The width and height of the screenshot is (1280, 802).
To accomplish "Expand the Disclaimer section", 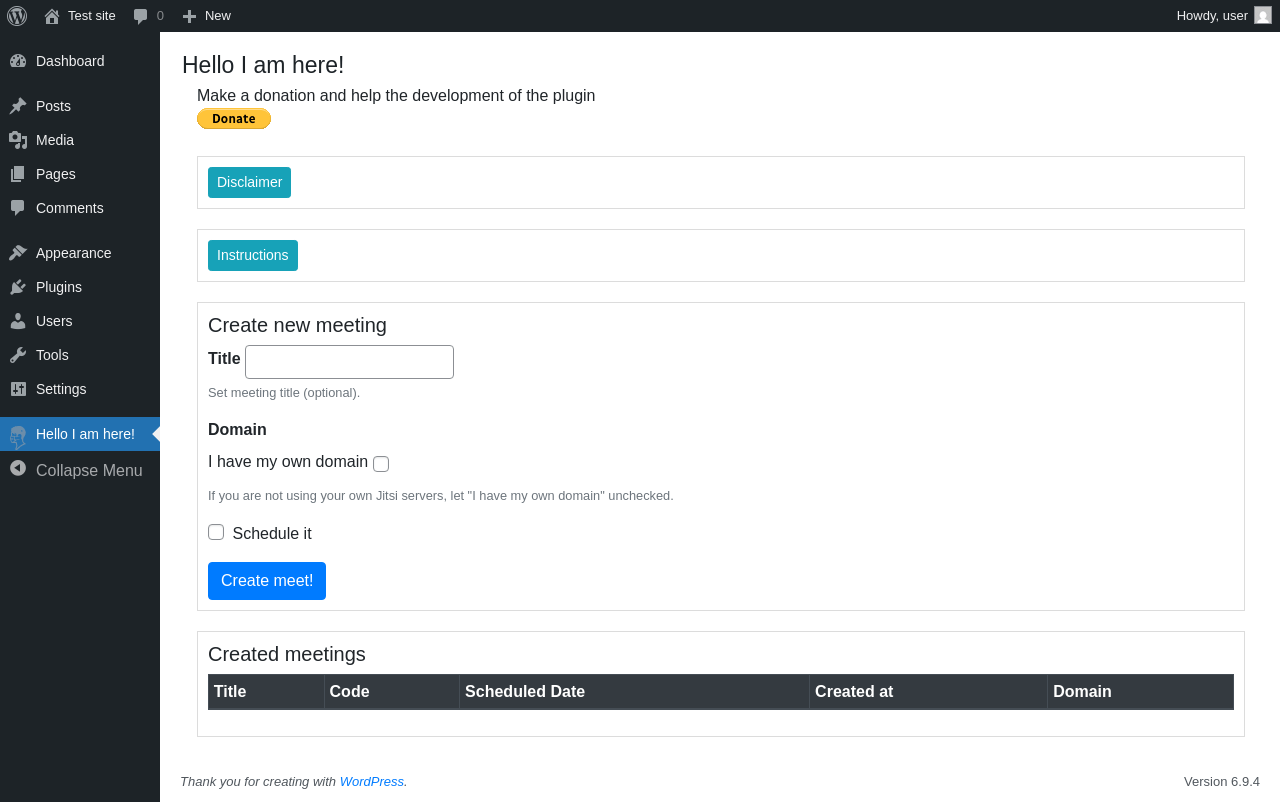I will coord(249,182).
